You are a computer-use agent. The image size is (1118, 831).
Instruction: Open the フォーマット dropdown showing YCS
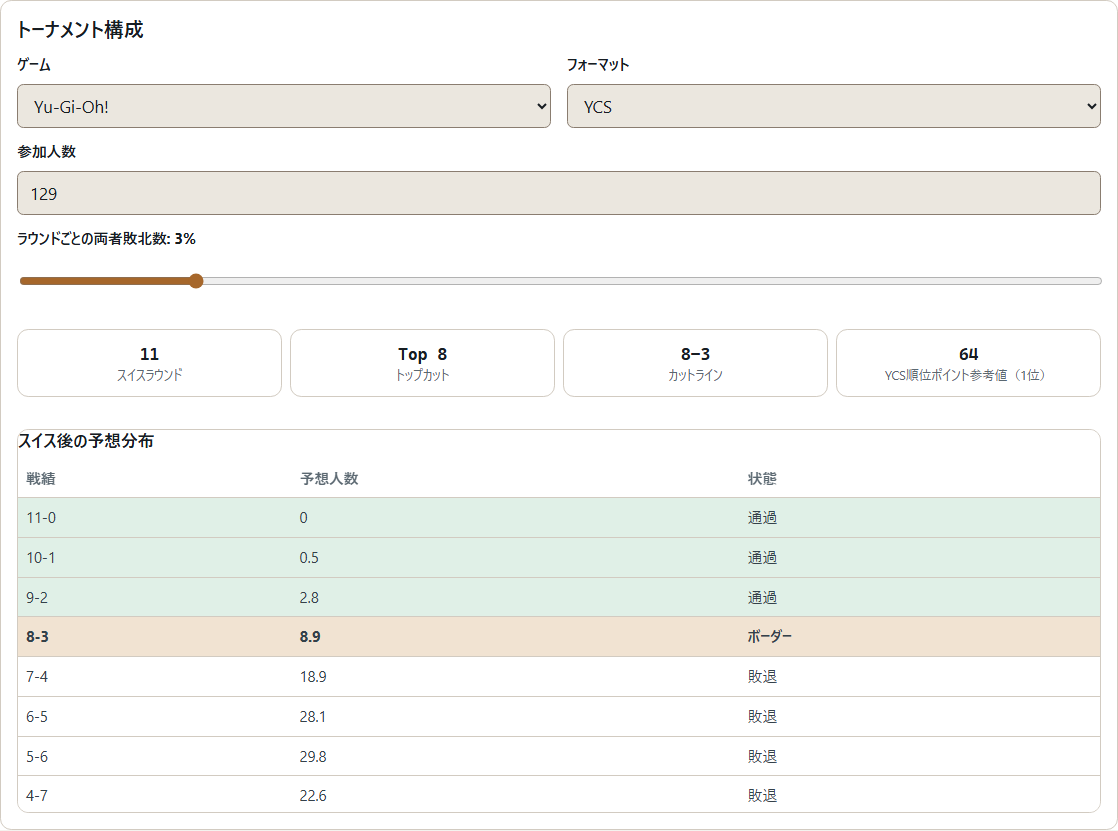click(x=834, y=106)
